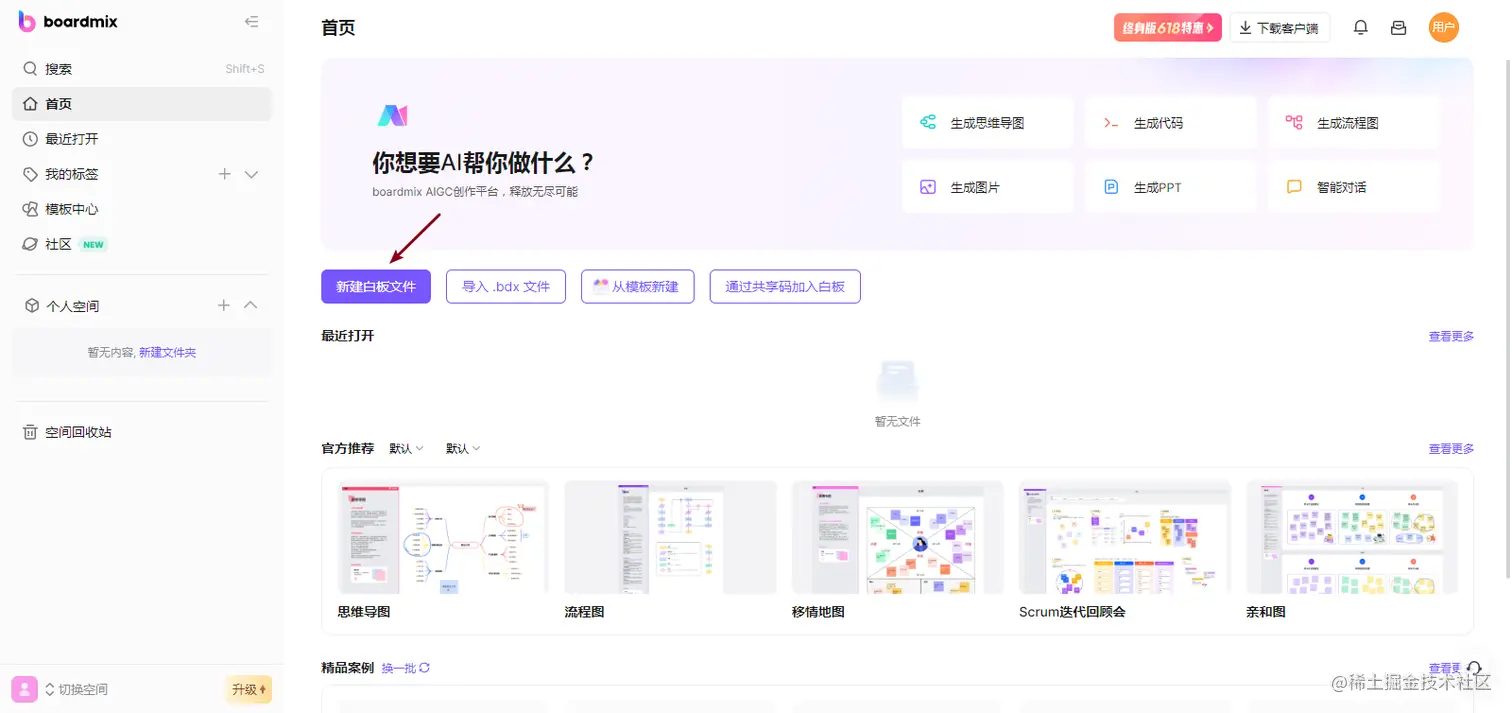This screenshot has width=1512, height=713.
Task: Click the 升级 upgrade button
Action: pyautogui.click(x=249, y=689)
